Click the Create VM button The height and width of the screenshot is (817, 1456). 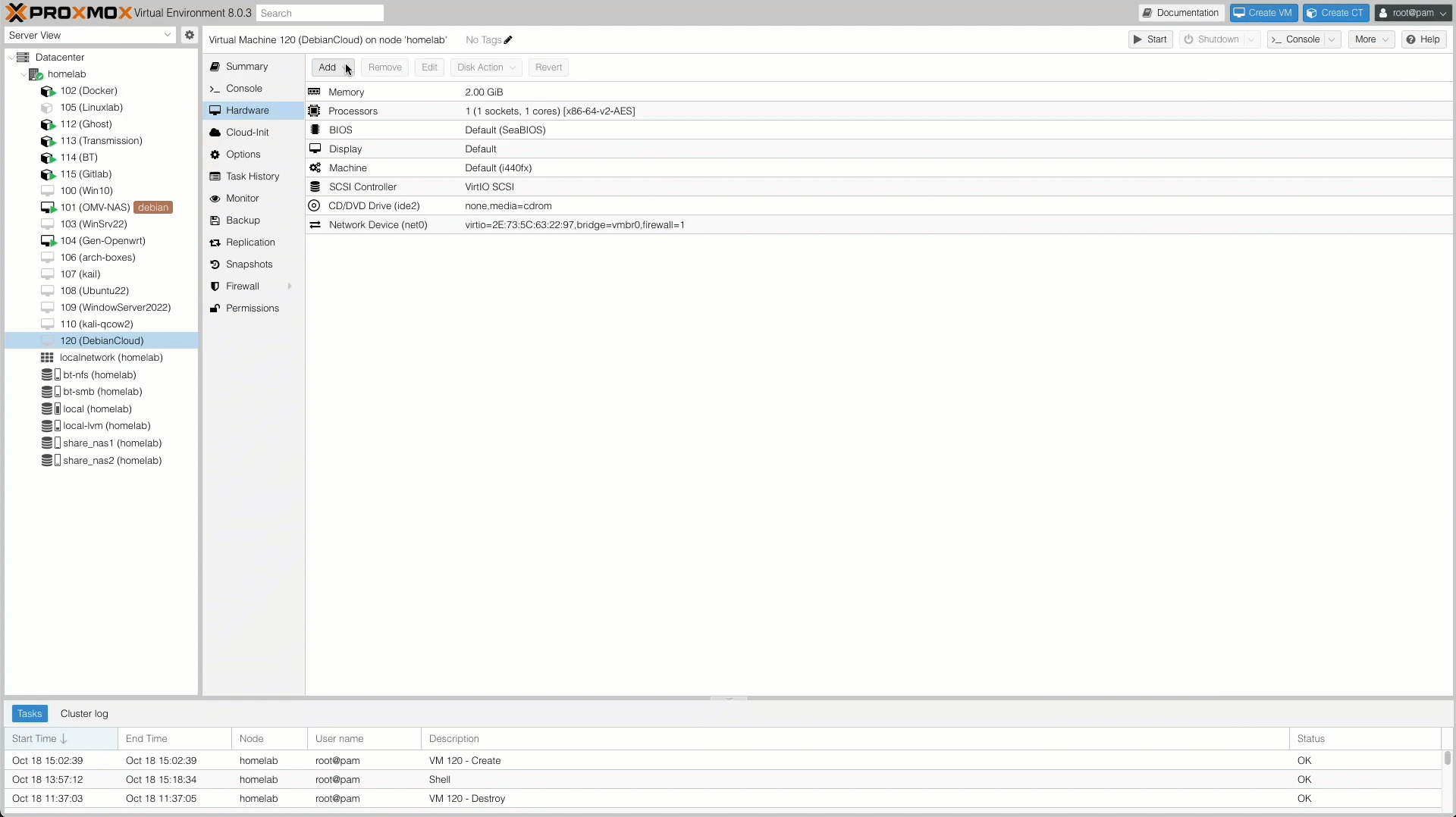click(x=1263, y=13)
